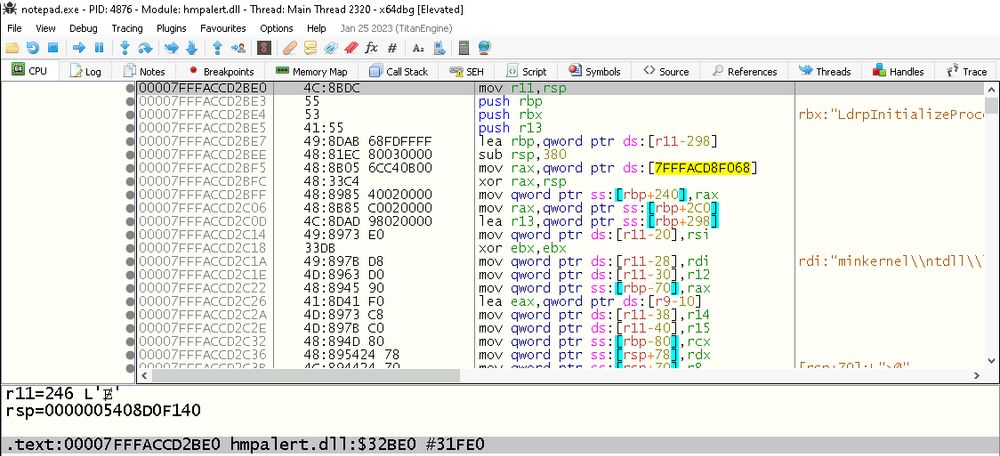The image size is (1000, 456).
Task: Click the intermodular calls icon
Action: tap(439, 48)
